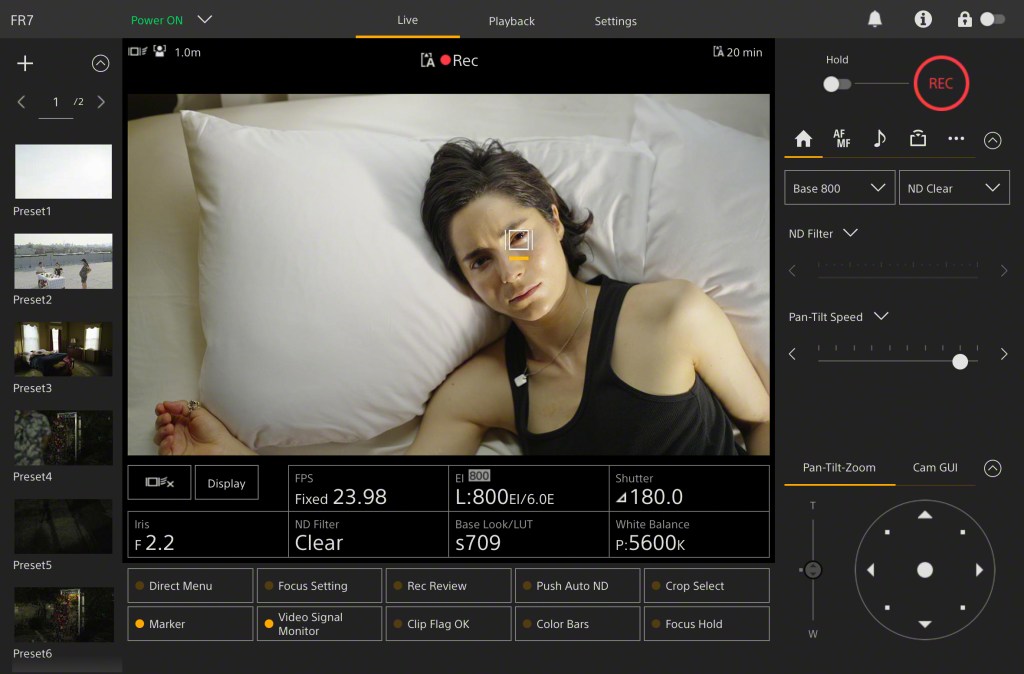Open the ND Clear dropdown

(x=954, y=187)
